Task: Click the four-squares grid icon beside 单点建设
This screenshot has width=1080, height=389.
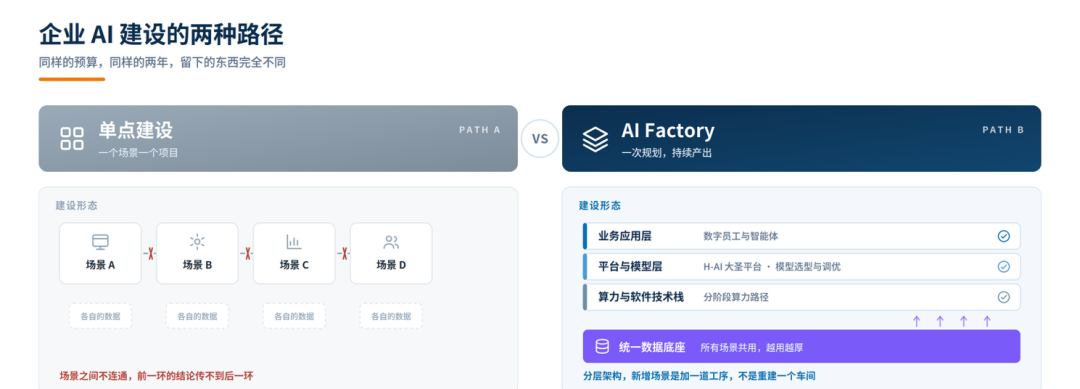Action: [x=72, y=138]
